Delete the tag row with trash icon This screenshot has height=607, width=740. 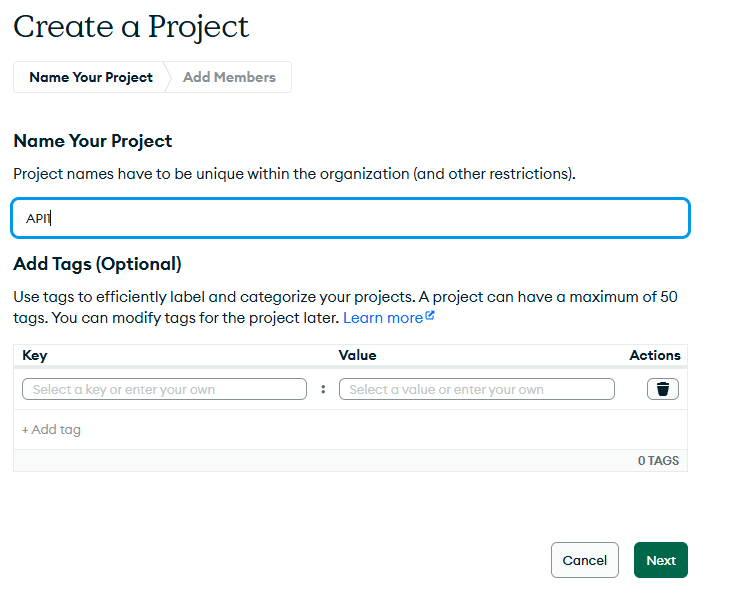click(x=662, y=389)
